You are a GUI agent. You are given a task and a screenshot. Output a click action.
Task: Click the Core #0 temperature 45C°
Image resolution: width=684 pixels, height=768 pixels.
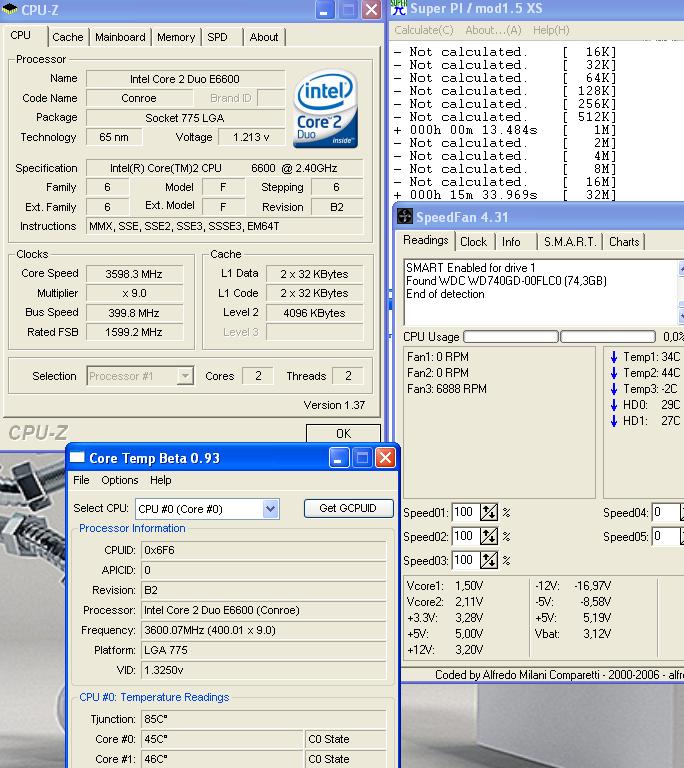(221, 739)
